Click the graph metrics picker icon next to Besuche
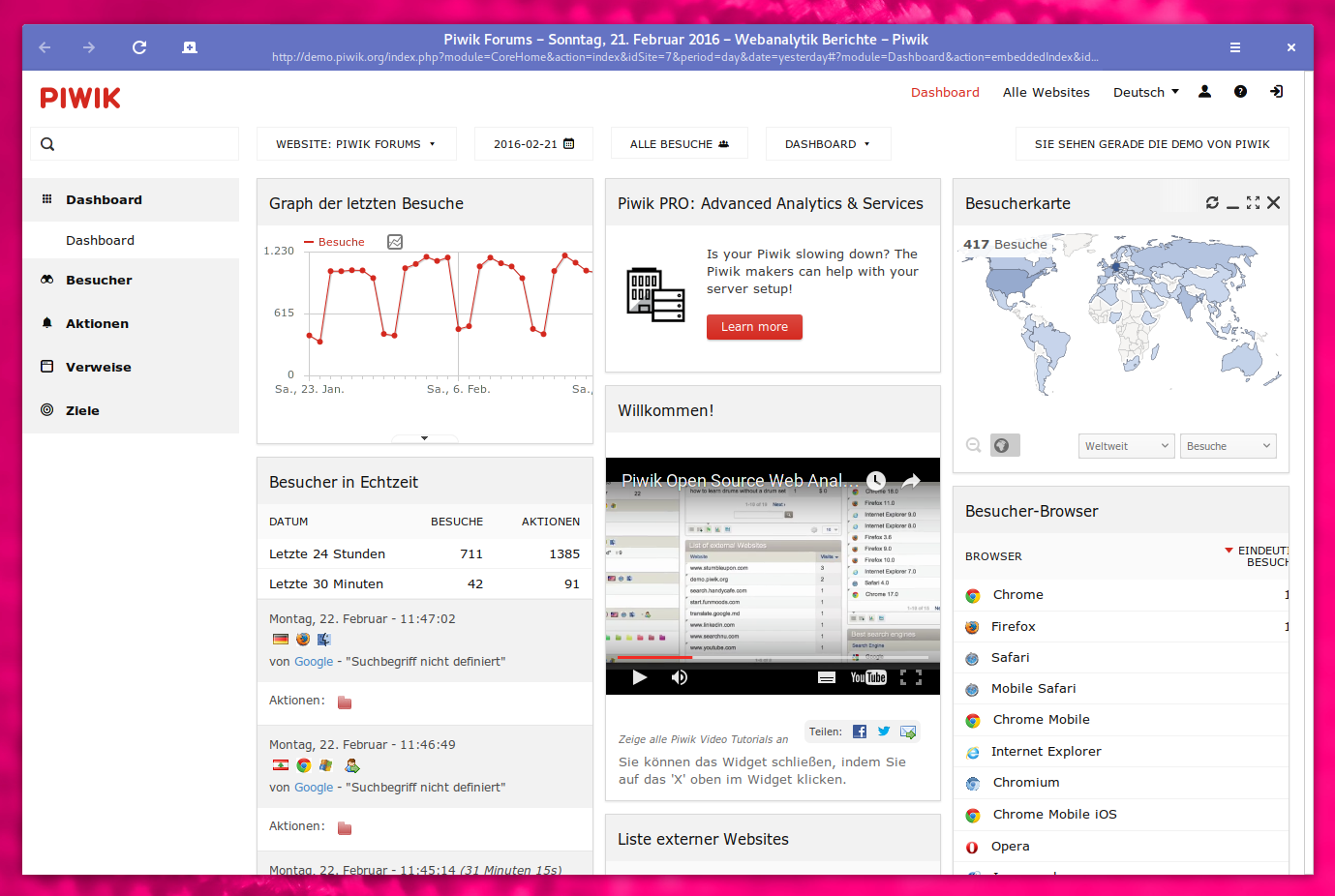The height and width of the screenshot is (896, 1335). tap(395, 242)
